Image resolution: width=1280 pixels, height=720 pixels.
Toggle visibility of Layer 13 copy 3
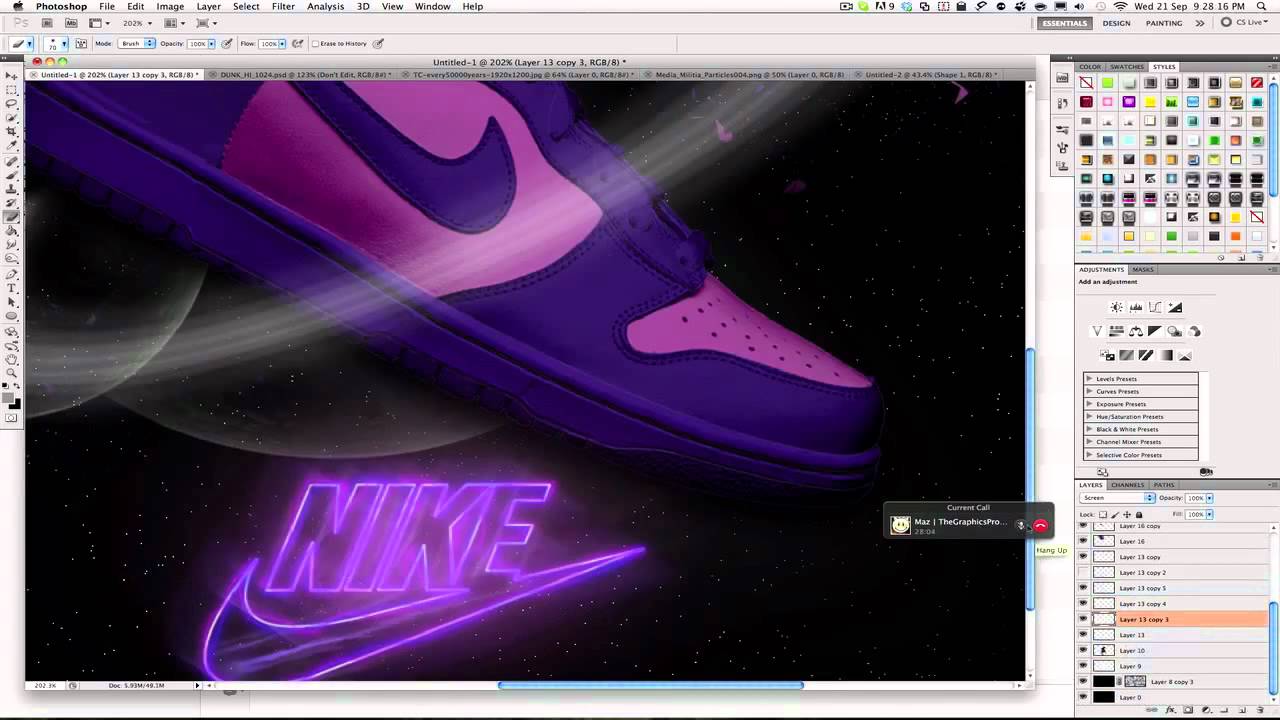(1083, 619)
